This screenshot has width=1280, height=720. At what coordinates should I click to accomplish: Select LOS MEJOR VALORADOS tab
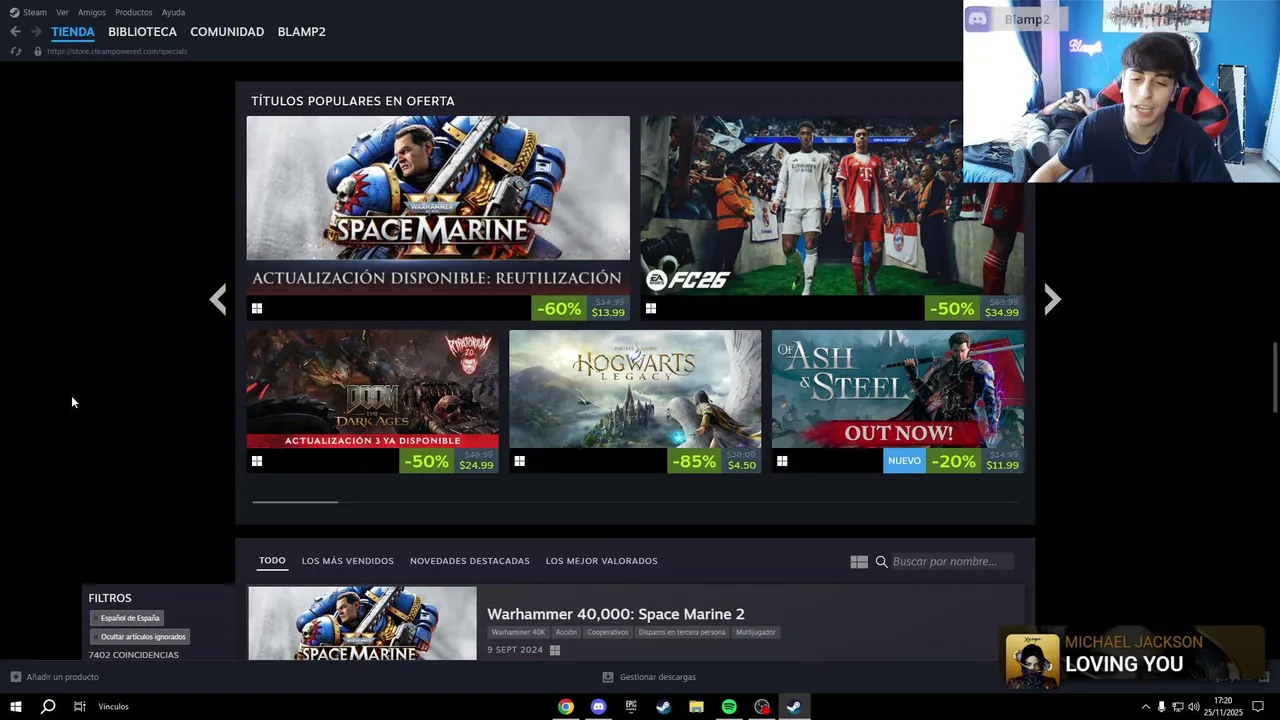coord(601,561)
